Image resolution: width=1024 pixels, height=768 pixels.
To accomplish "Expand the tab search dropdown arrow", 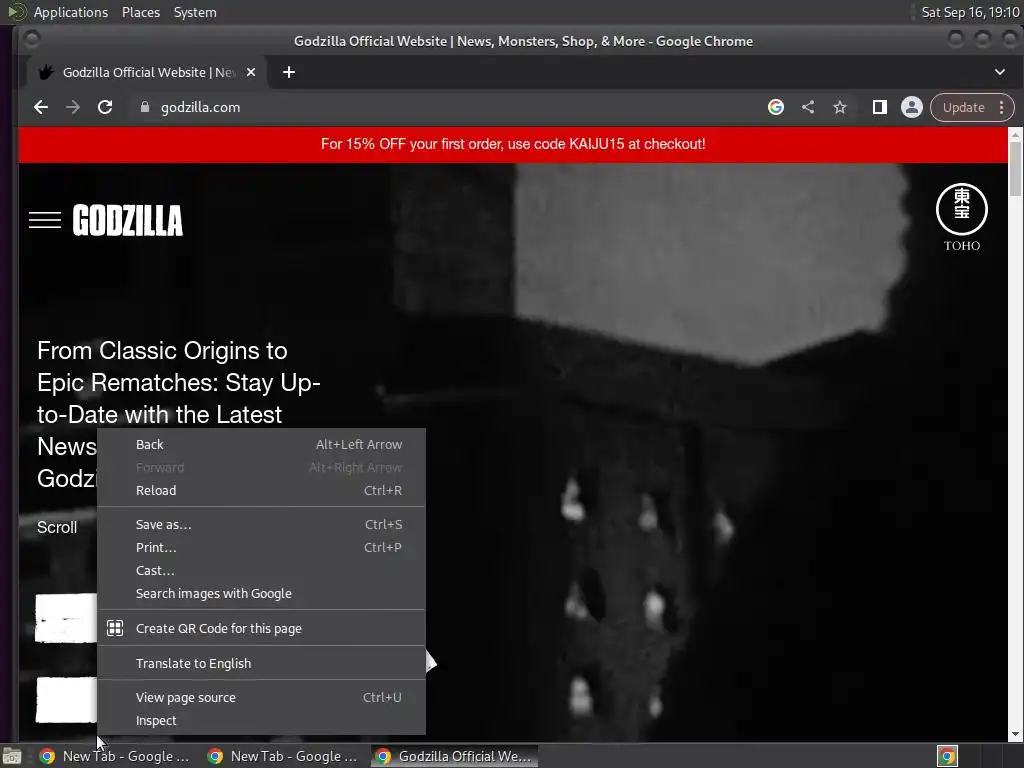I will click(x=1000, y=72).
